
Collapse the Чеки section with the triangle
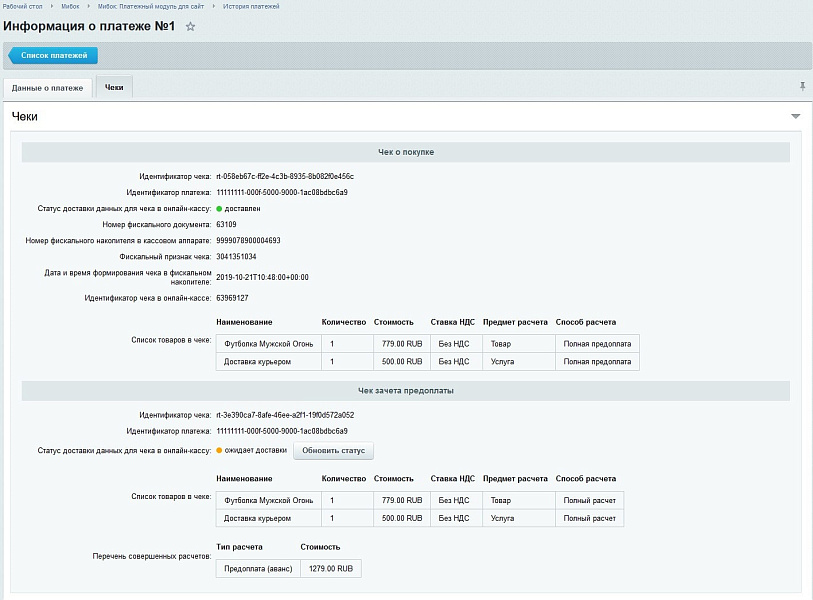click(795, 117)
